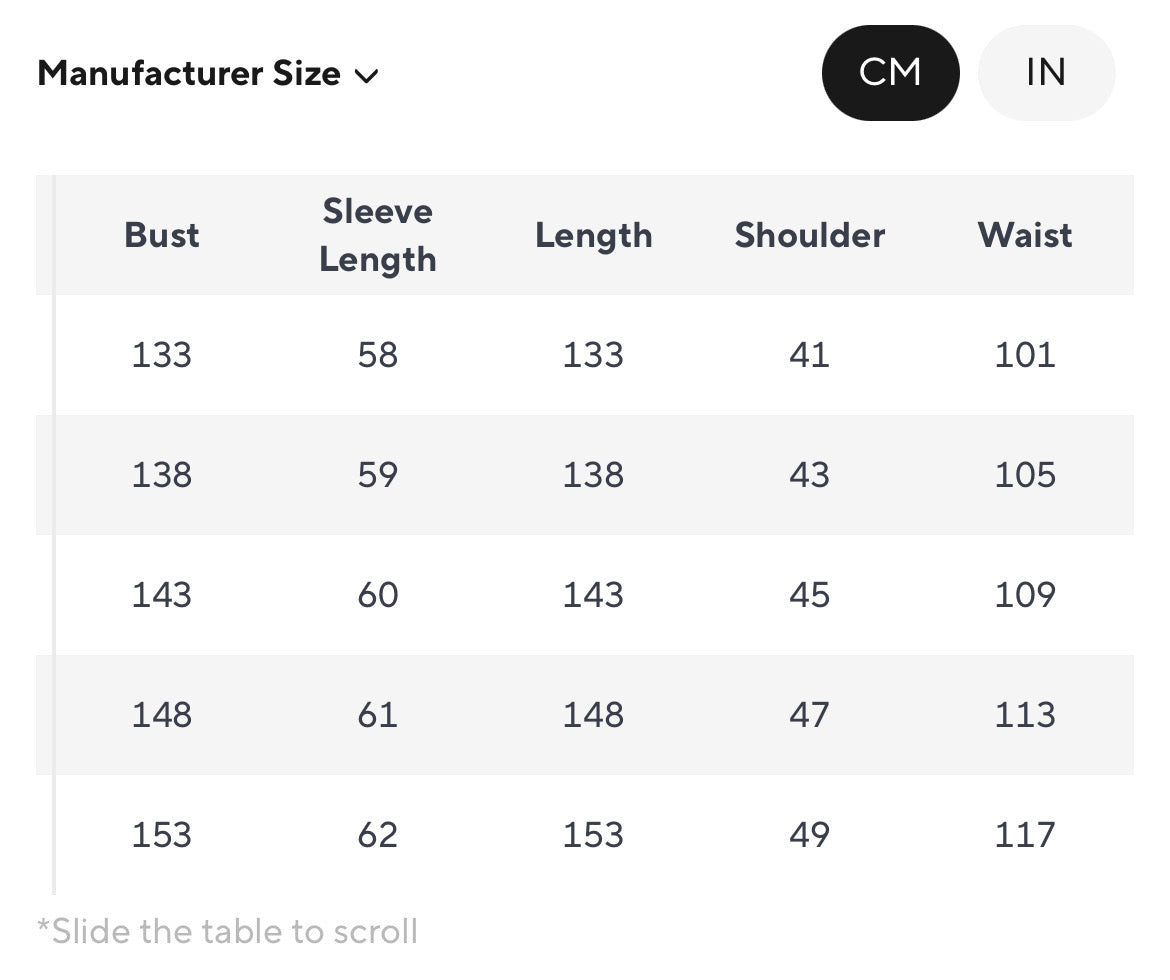
Task: Click the Waist column header
Action: tap(1025, 235)
